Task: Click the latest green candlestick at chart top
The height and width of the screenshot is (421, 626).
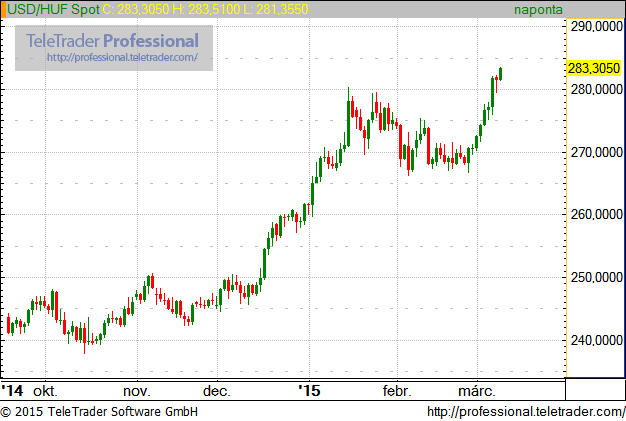Action: click(x=501, y=74)
